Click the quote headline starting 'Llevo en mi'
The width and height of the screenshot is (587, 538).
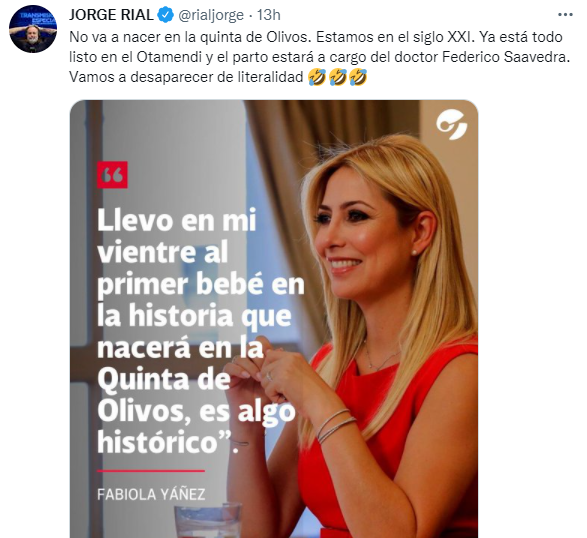pyautogui.click(x=201, y=331)
